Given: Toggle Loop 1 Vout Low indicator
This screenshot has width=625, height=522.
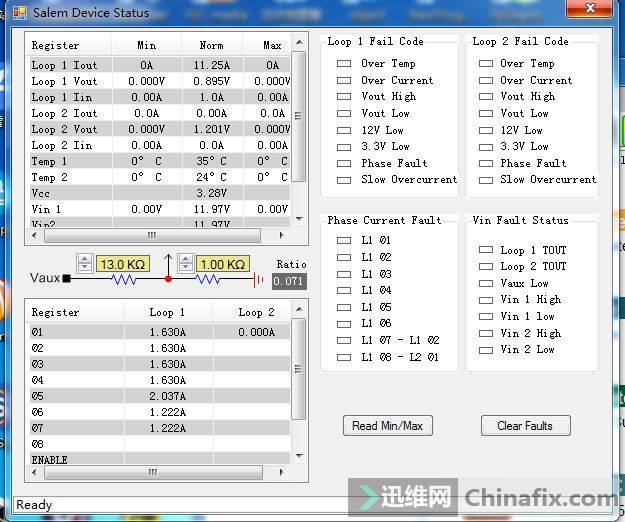Looking at the screenshot, I should coord(344,114).
